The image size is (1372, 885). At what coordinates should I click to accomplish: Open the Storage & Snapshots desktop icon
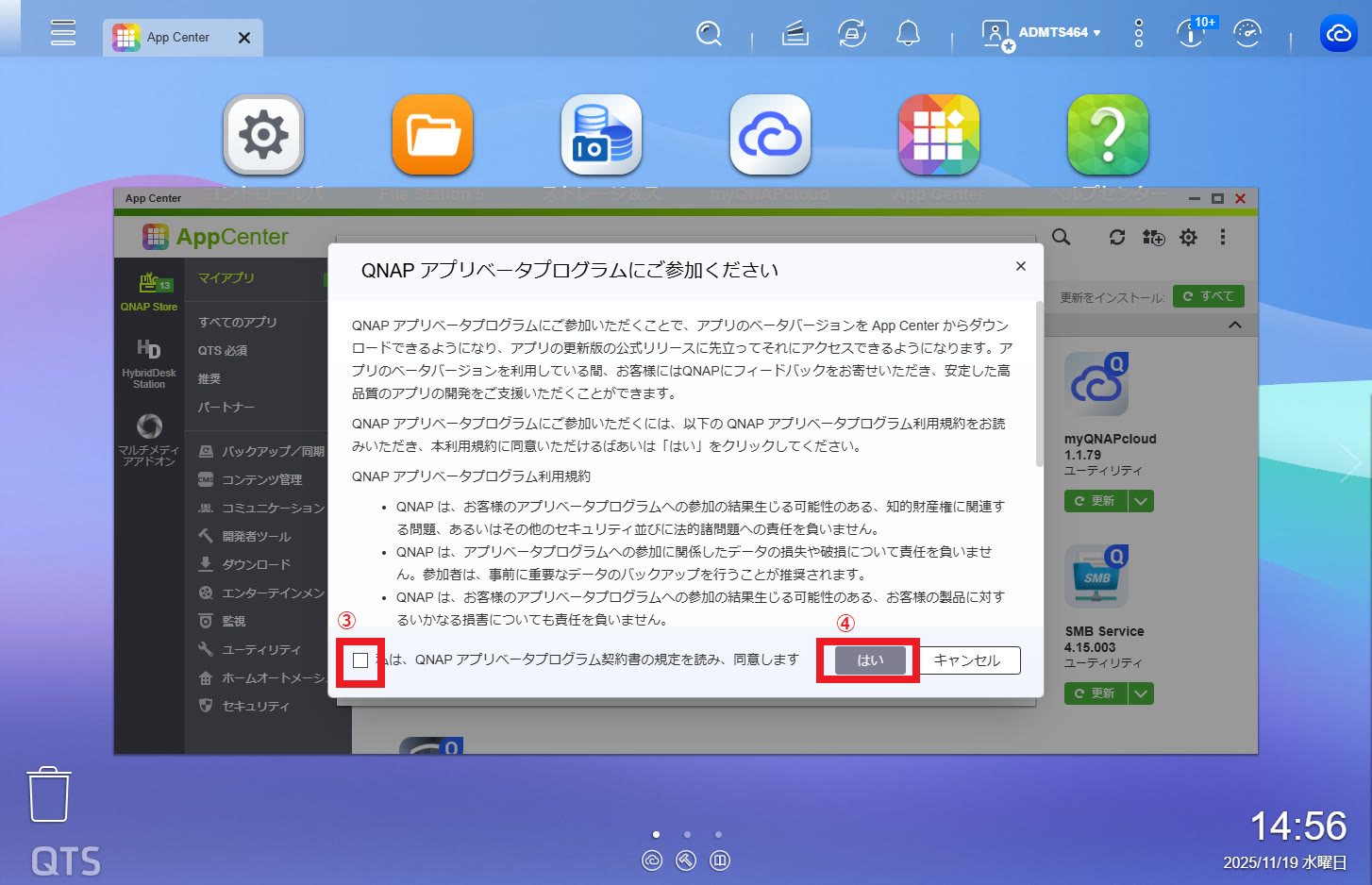601,135
